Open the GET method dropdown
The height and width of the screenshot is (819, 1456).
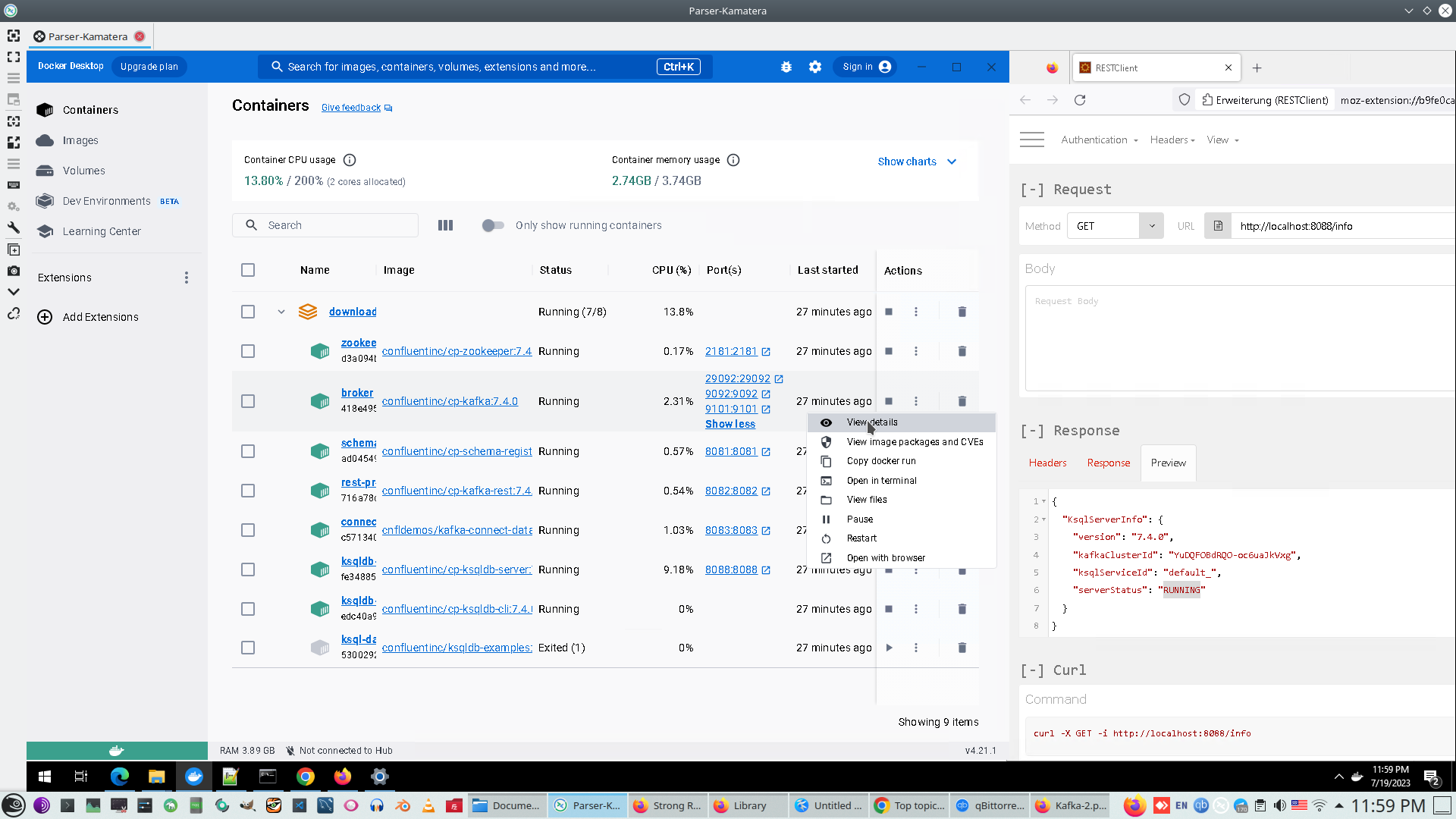click(1115, 226)
